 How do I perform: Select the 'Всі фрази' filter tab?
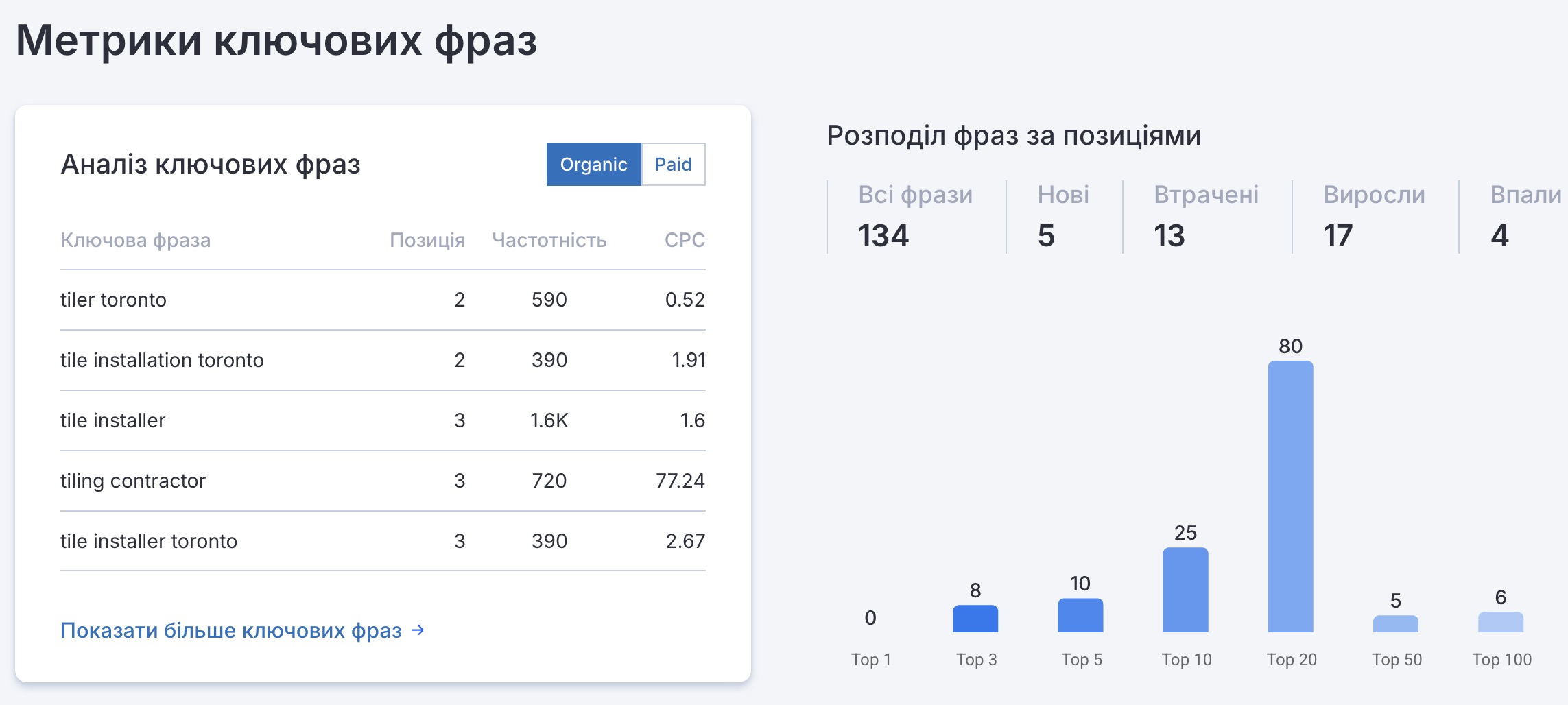pyautogui.click(x=915, y=217)
